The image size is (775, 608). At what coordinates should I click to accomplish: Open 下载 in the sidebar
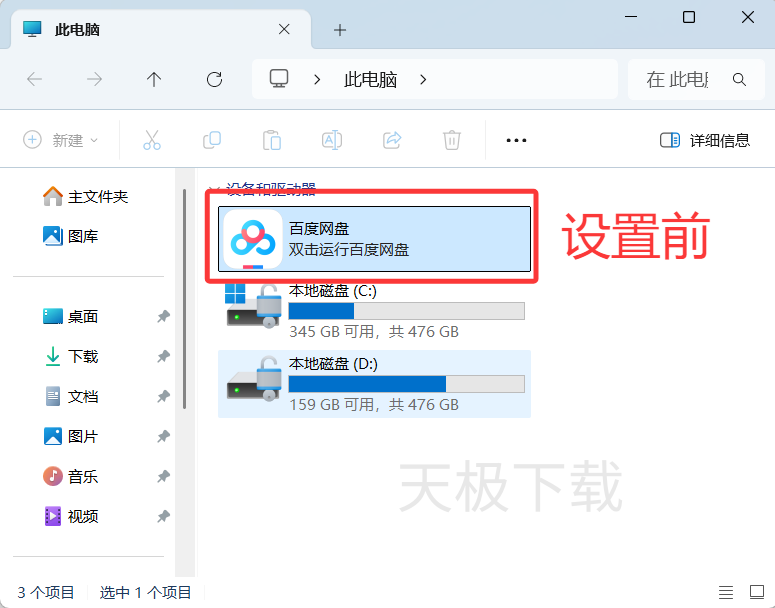pyautogui.click(x=70, y=356)
